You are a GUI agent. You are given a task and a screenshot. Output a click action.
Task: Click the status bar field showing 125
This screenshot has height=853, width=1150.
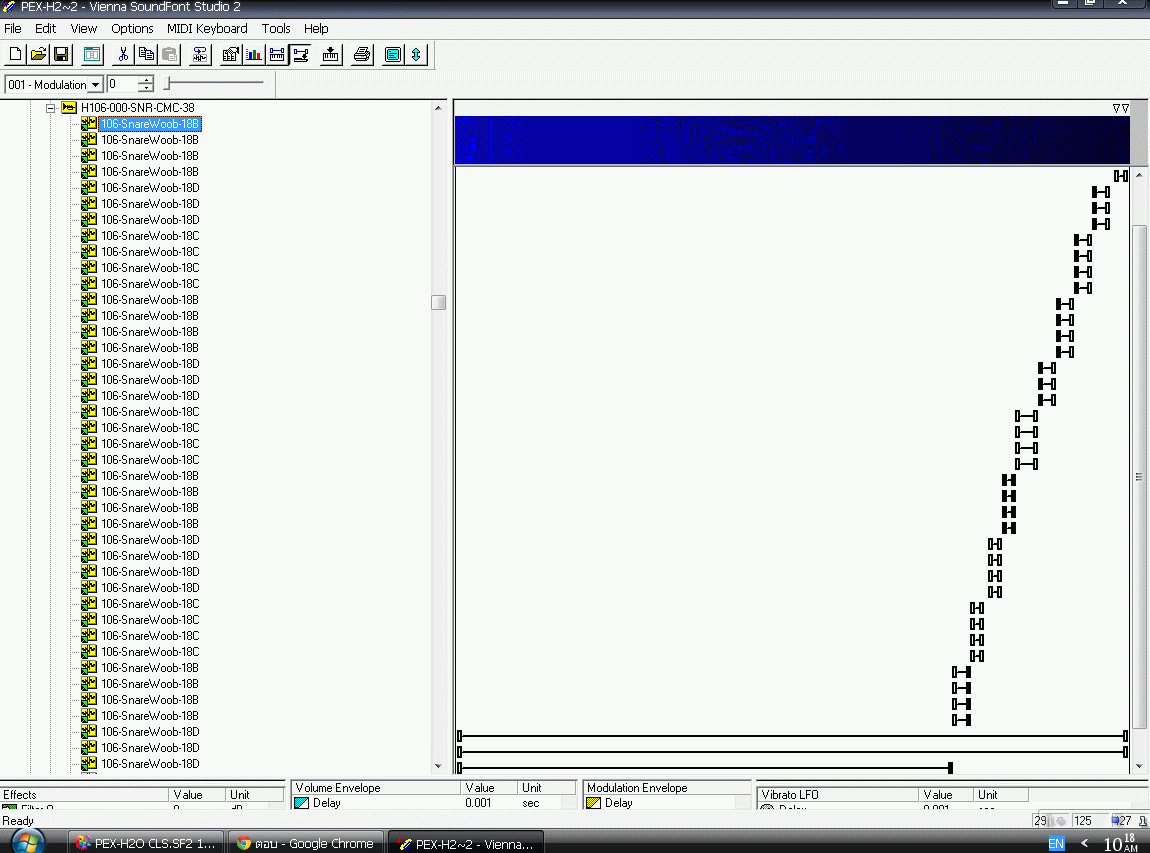click(x=1088, y=821)
